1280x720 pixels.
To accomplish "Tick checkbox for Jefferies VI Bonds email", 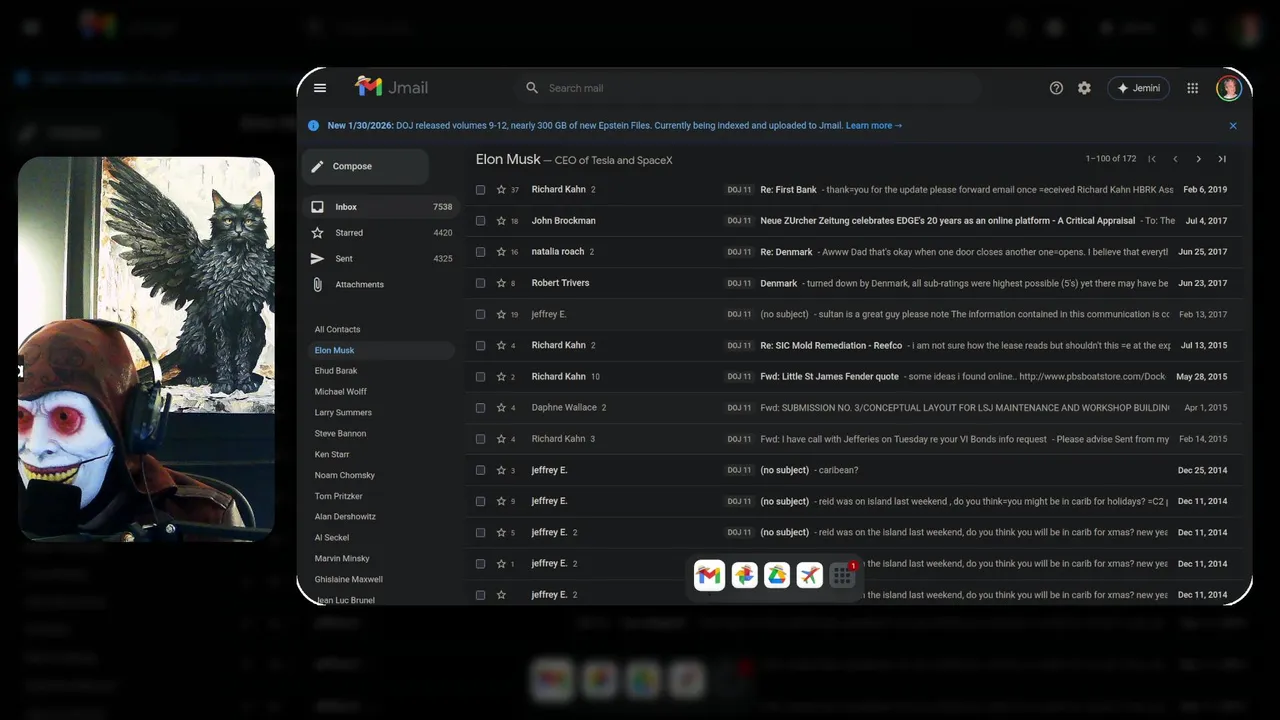I will (480, 439).
